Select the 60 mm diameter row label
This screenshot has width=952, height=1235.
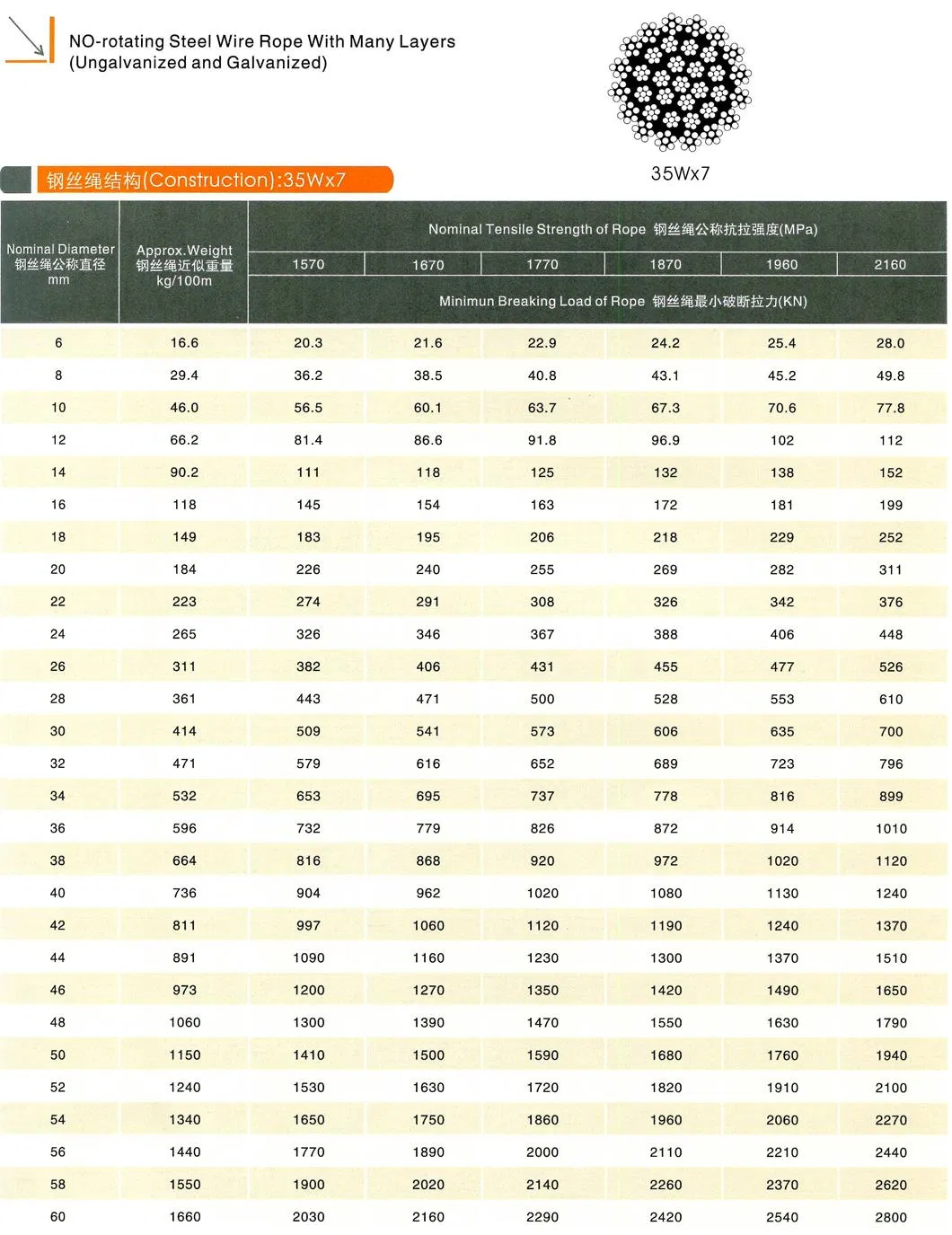pyautogui.click(x=58, y=1216)
